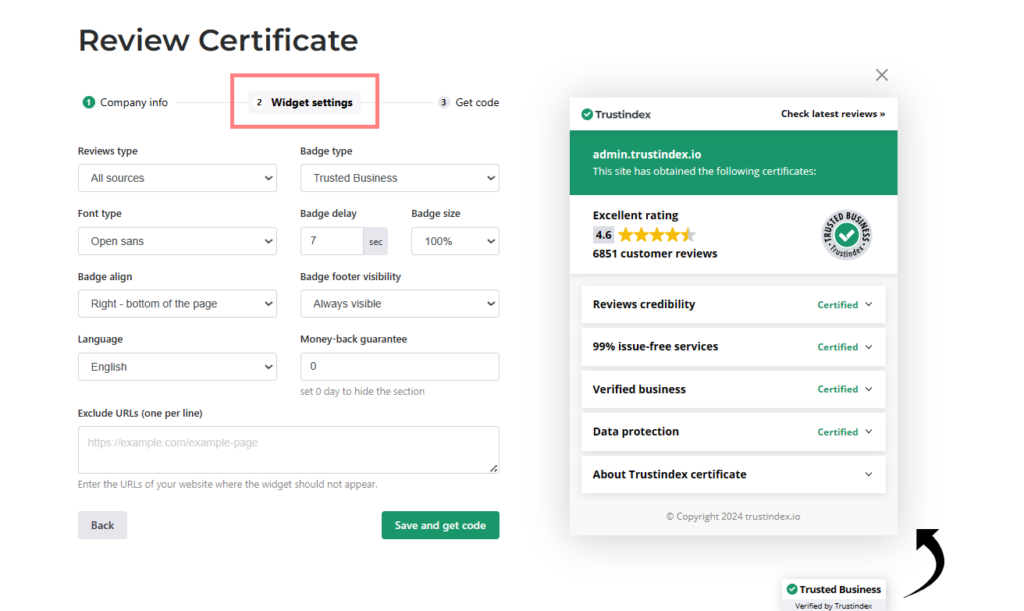
Task: Expand the Reviews credibility section
Action: coord(732,305)
